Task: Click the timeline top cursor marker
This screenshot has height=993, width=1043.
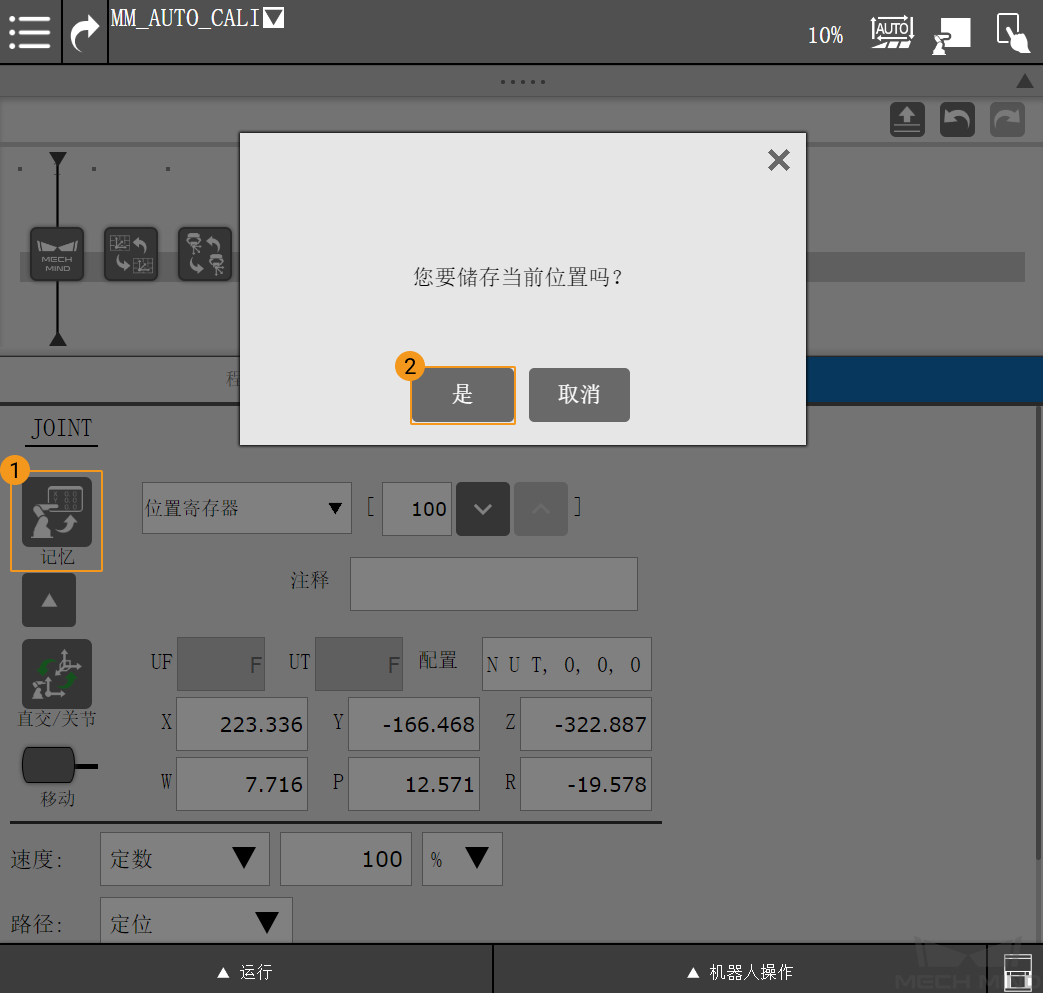Action: pos(58,159)
